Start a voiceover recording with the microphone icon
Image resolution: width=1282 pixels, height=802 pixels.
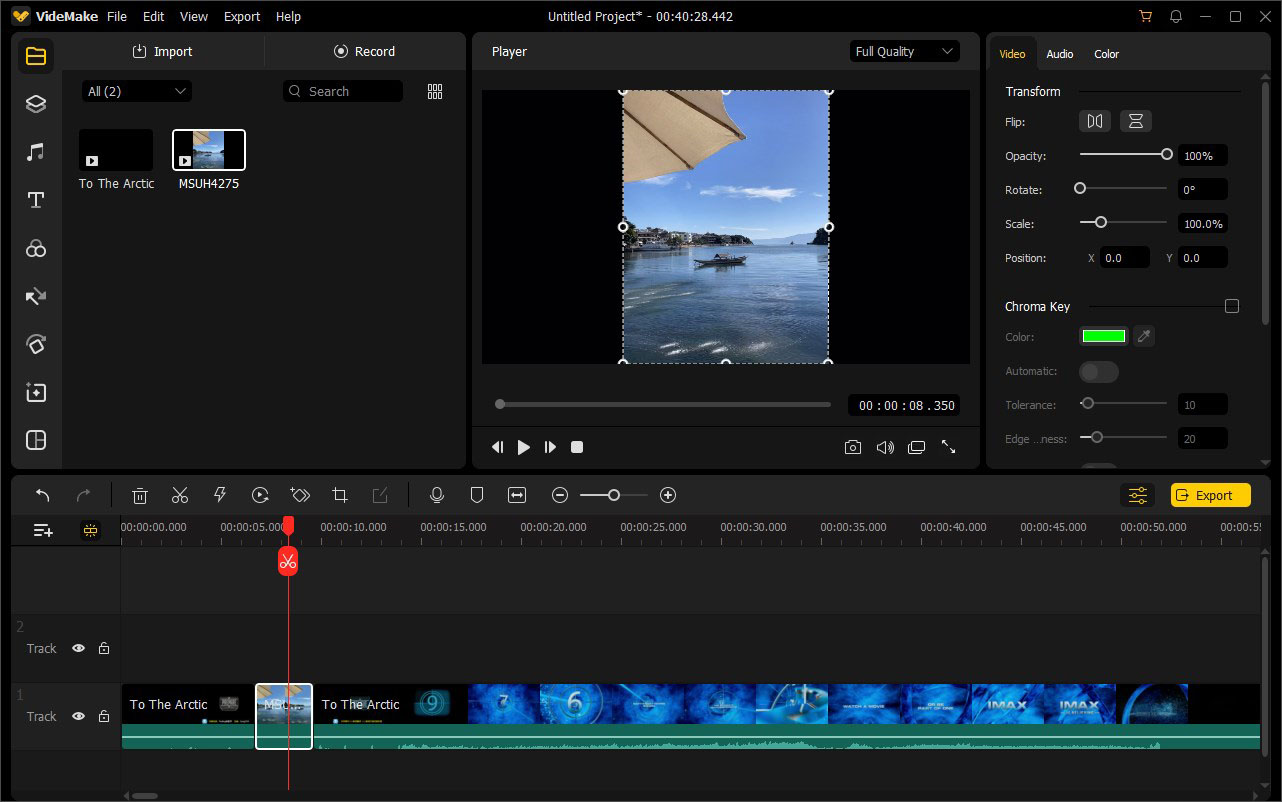437,494
